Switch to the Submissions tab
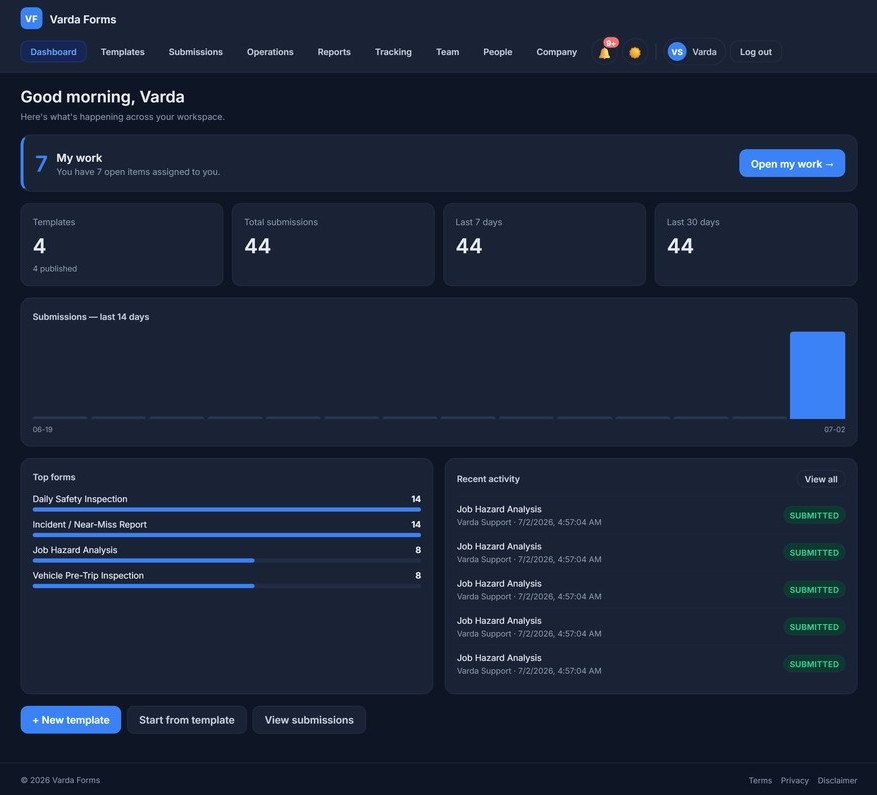877x795 pixels. click(196, 51)
